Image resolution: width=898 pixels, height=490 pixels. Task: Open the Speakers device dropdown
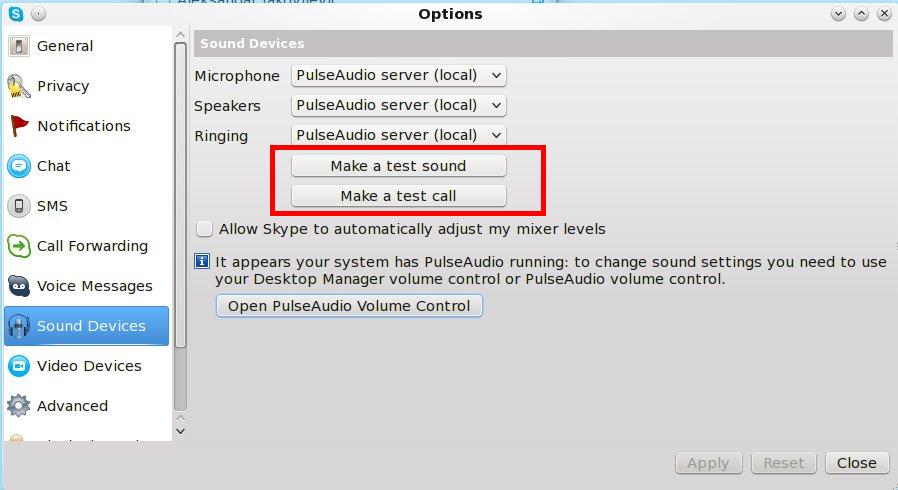pos(399,106)
